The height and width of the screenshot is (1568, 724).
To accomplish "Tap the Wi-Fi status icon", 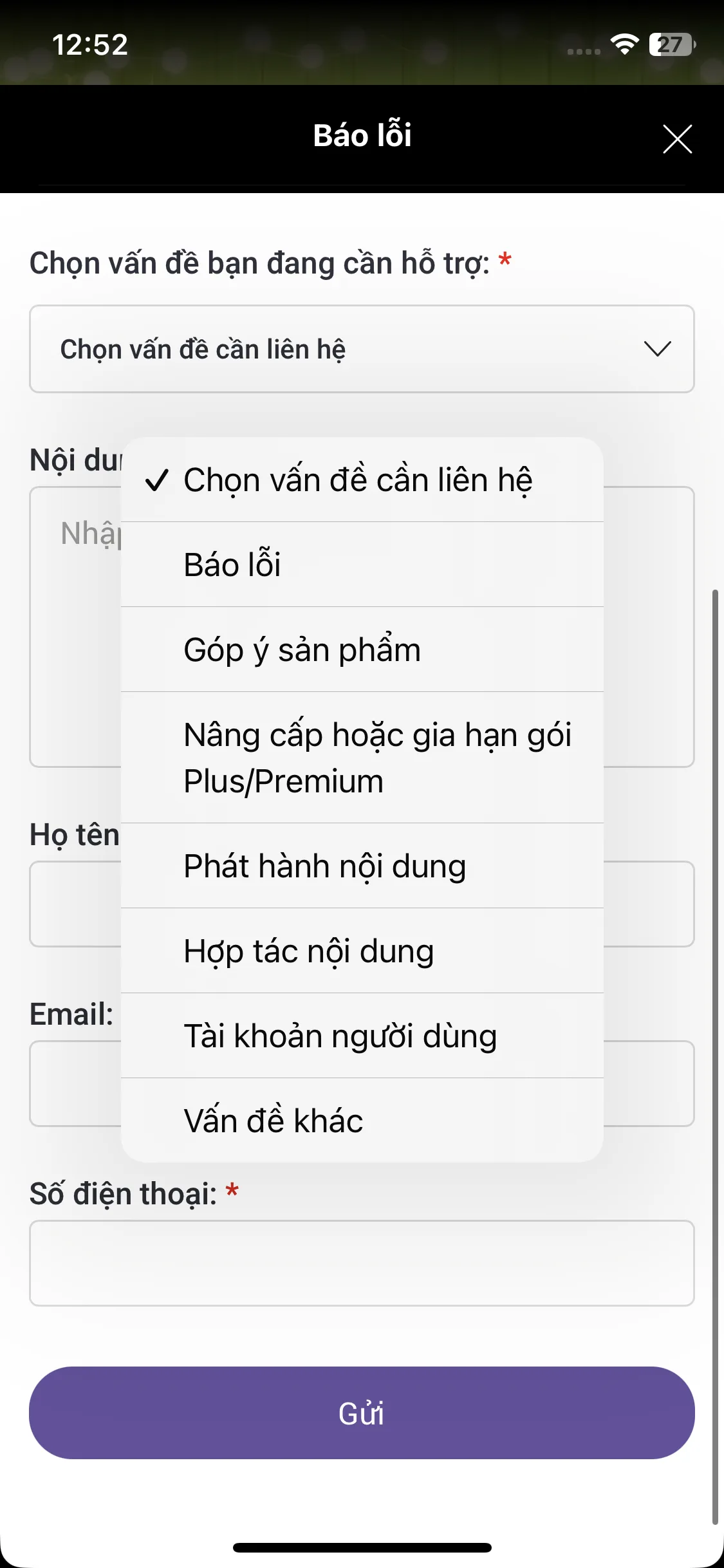I will pyautogui.click(x=624, y=44).
